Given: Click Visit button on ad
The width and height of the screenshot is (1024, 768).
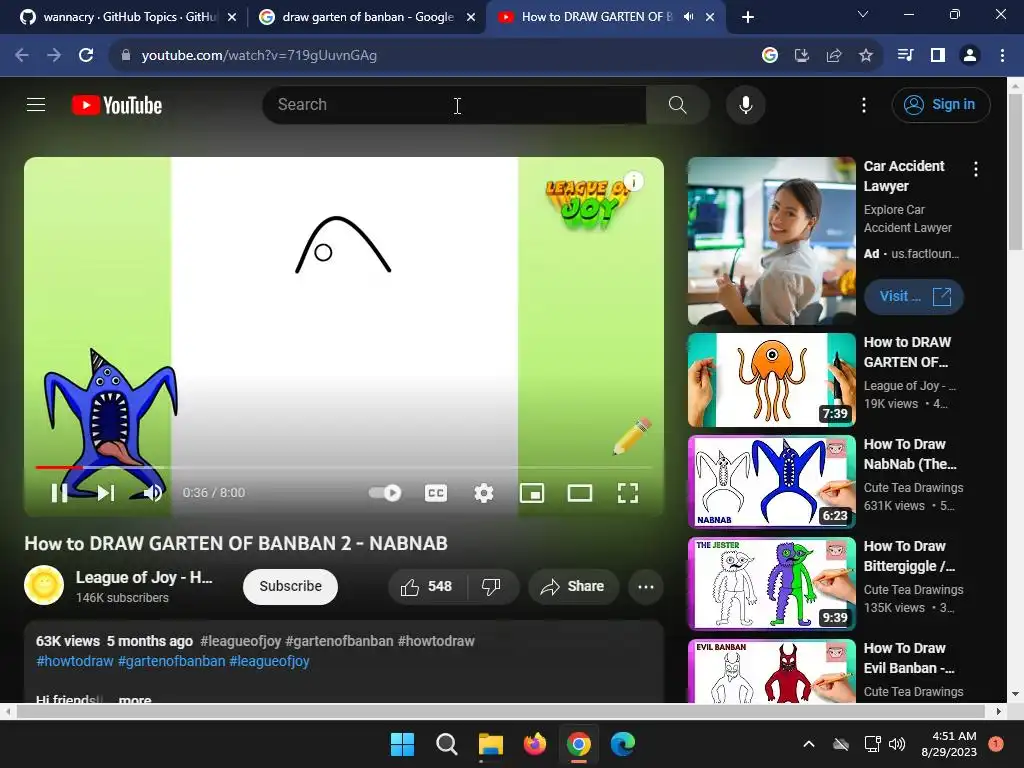Looking at the screenshot, I should tap(914, 296).
